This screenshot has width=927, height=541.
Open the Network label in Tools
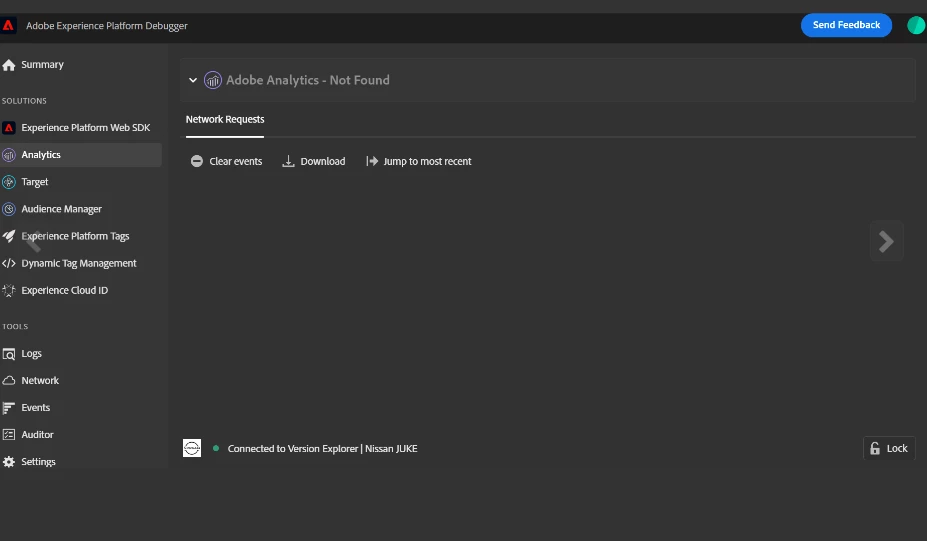[40, 381]
